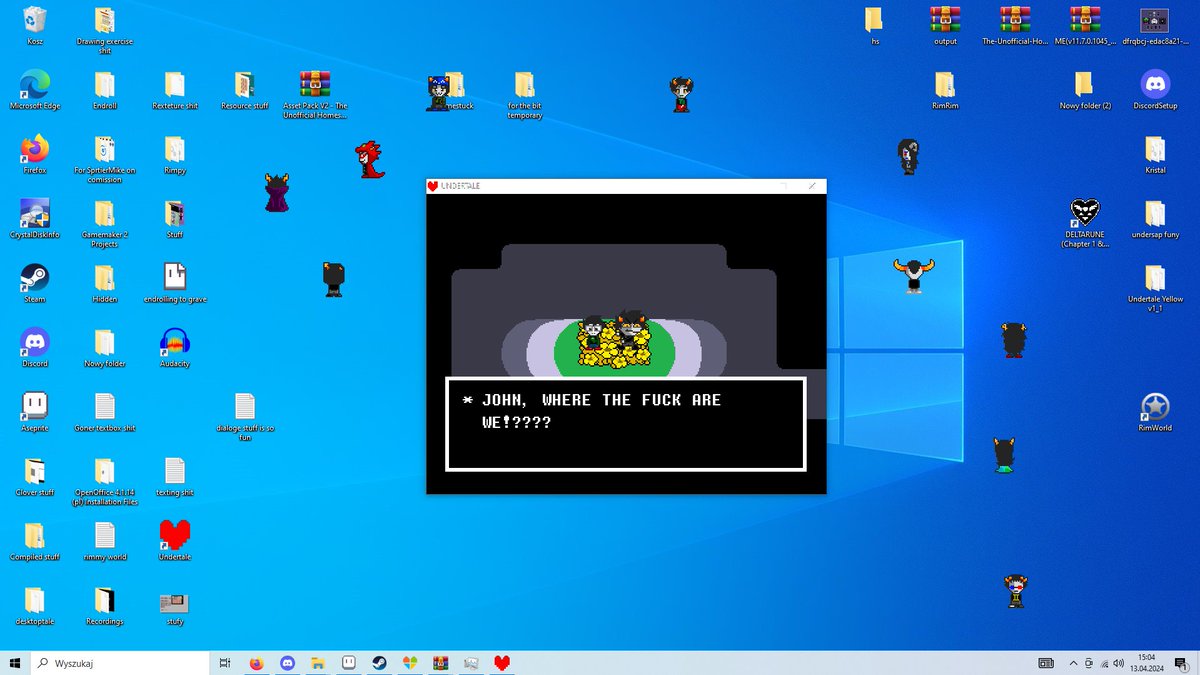Select the Discord desktop shortcut
This screenshot has height=675, width=1200.
[35, 348]
